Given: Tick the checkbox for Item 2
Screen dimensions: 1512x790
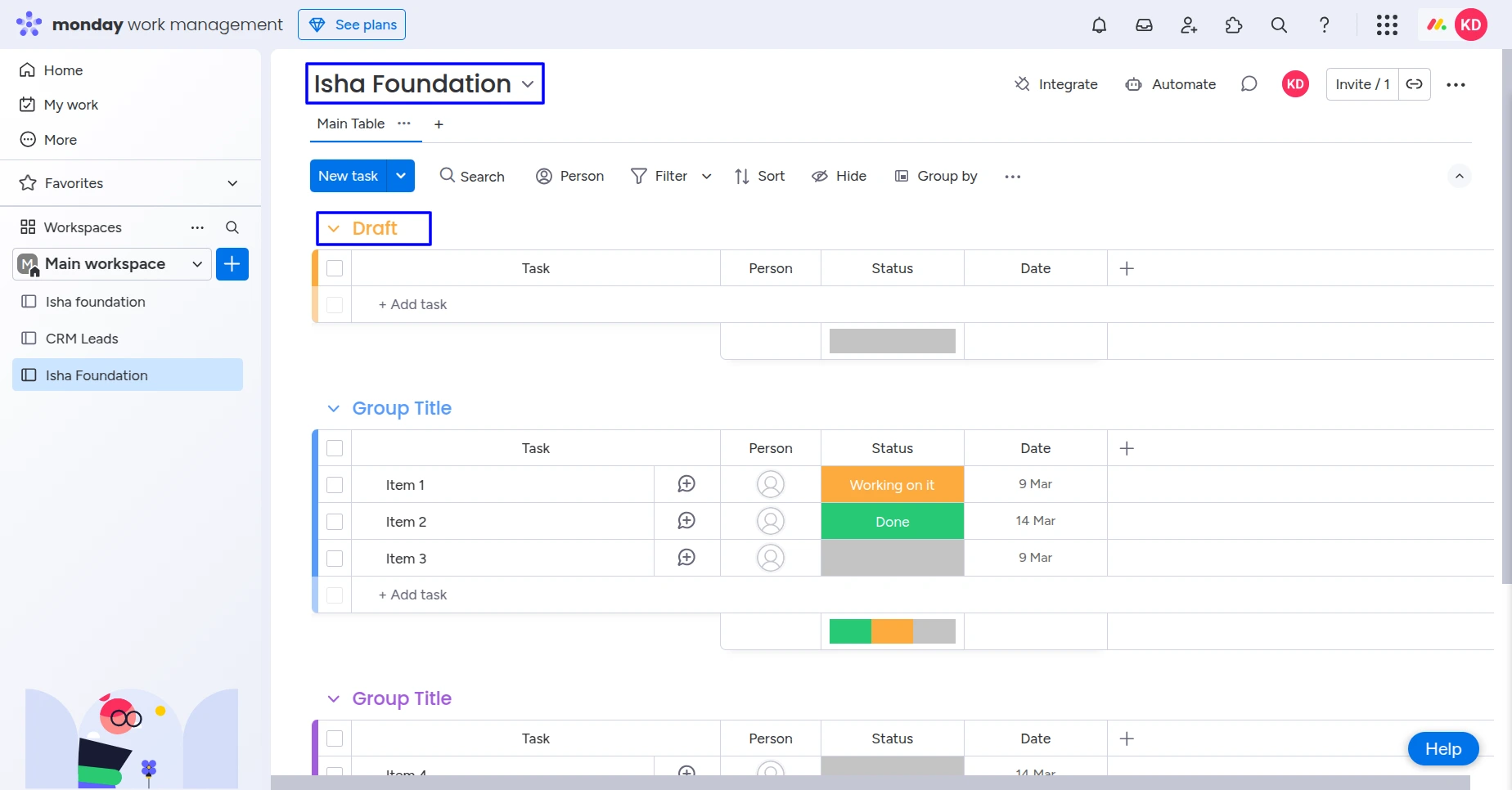Looking at the screenshot, I should 335,522.
